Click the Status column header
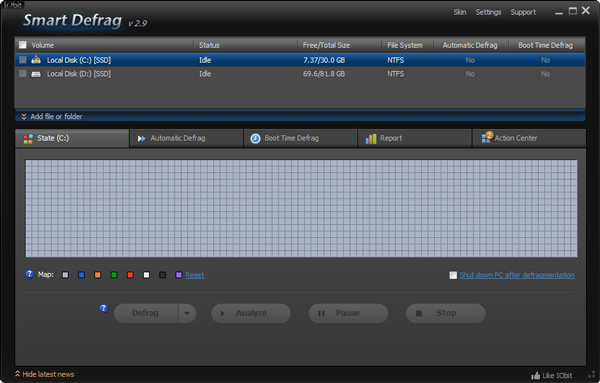 [x=246, y=45]
